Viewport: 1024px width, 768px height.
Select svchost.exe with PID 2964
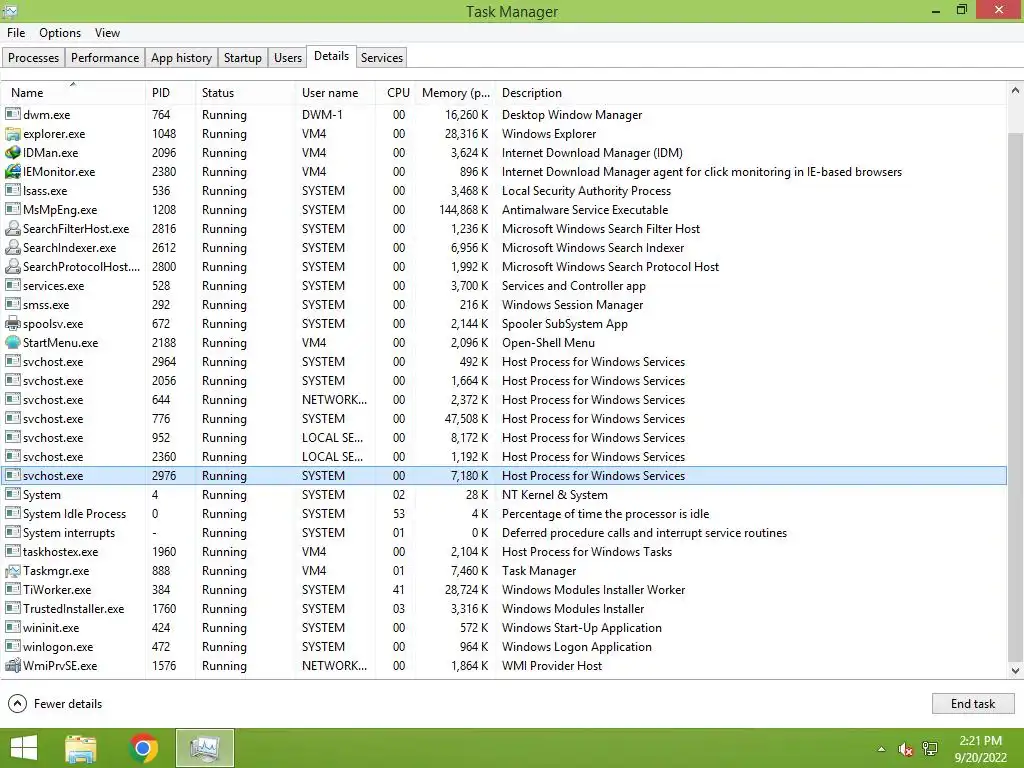coord(504,361)
